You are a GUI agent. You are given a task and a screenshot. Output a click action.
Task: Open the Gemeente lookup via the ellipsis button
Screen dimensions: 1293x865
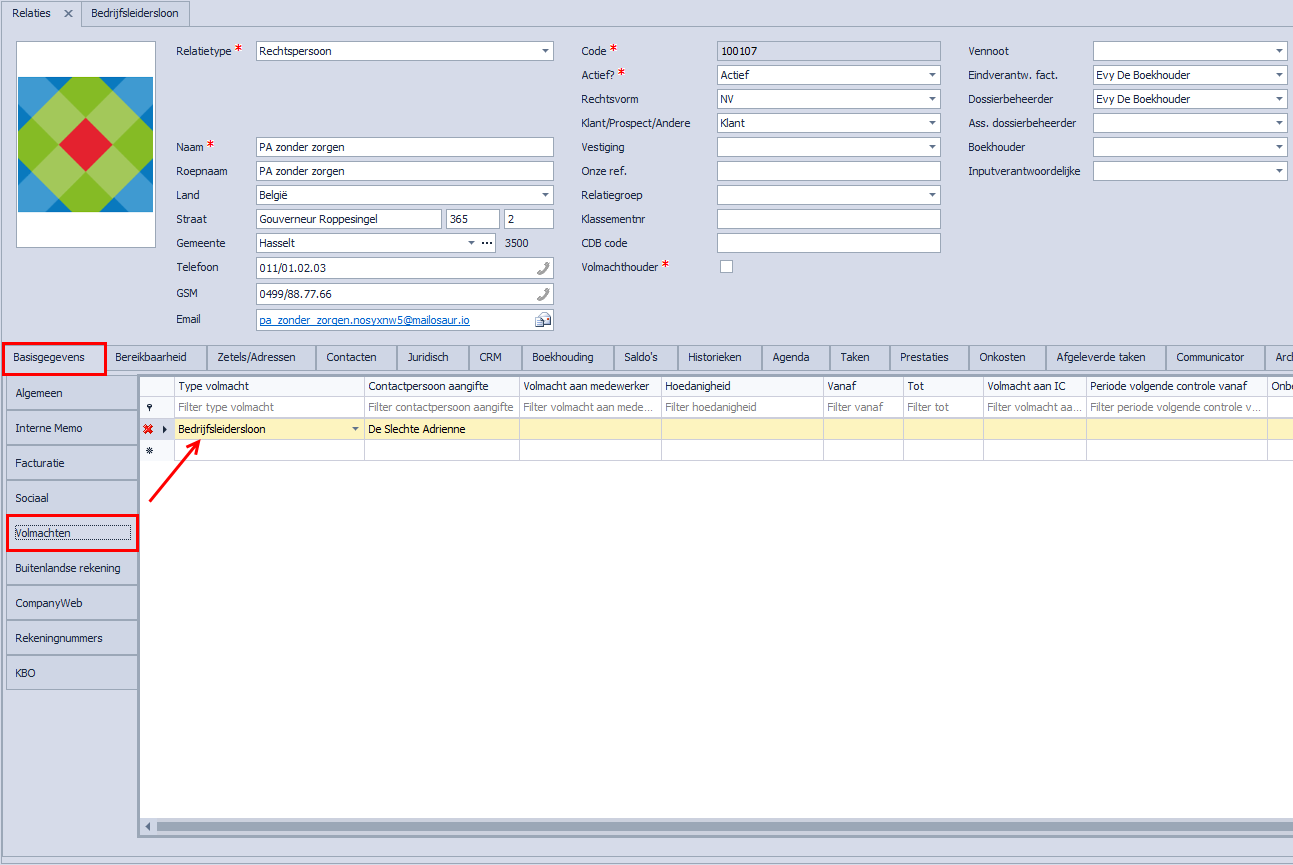(487, 242)
